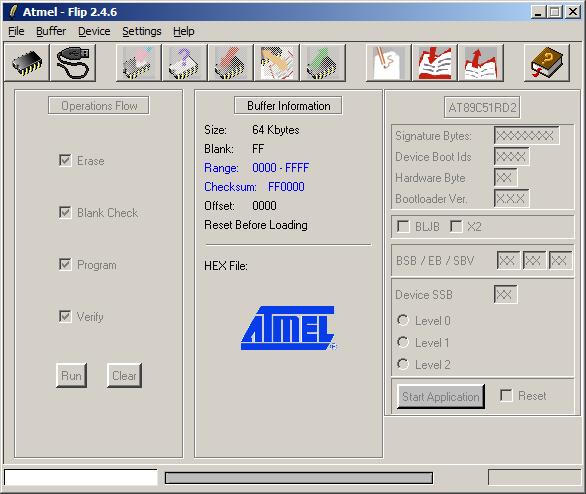Click the Blank: FF text
Viewport: 586px width, 494px height.
click(x=234, y=149)
